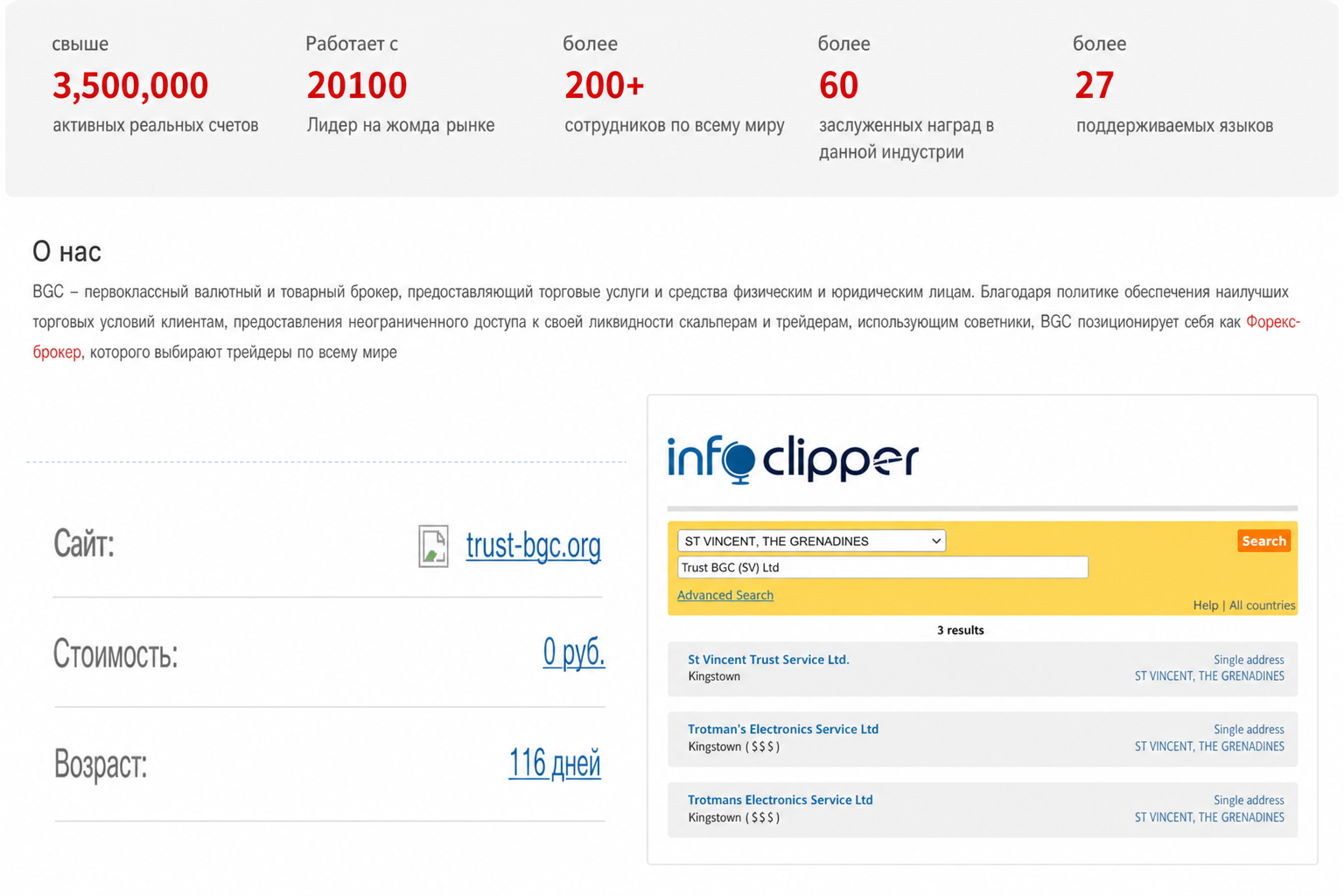Click the trust-bgc.org favicon icon
Viewport: 1344px width, 896px height.
(x=433, y=546)
